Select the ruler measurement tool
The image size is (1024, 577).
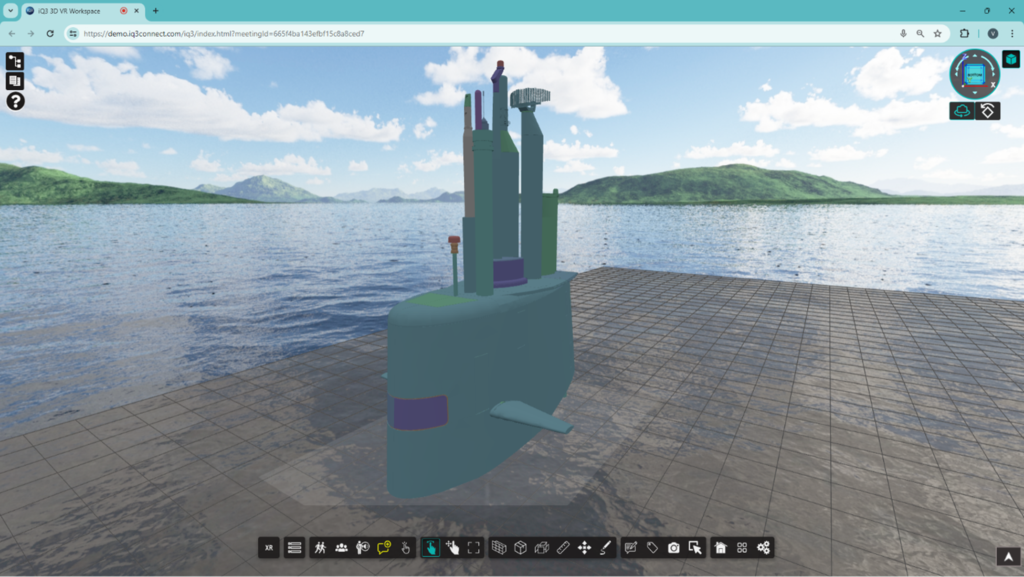(x=563, y=548)
